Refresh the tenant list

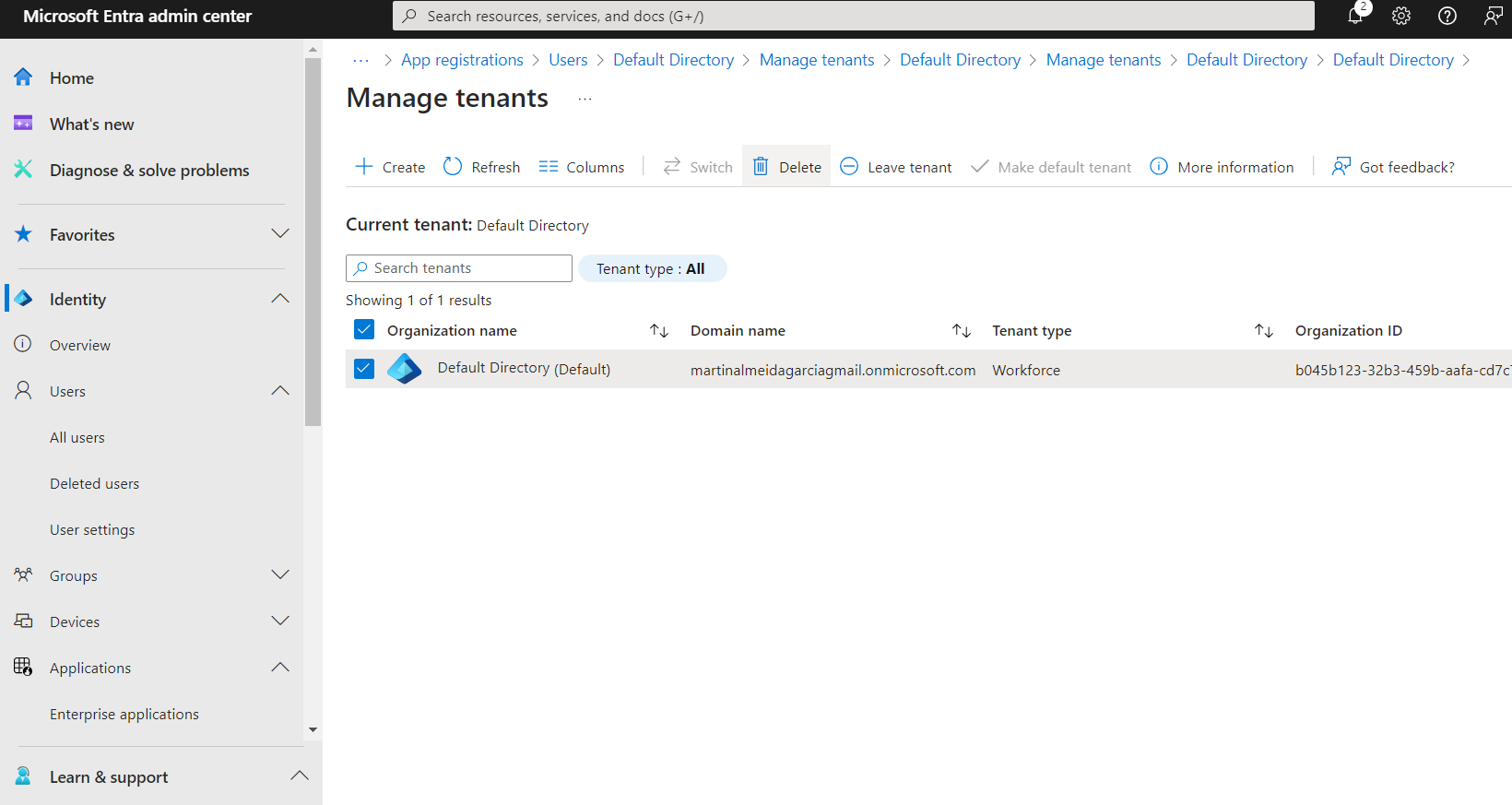[x=481, y=167]
